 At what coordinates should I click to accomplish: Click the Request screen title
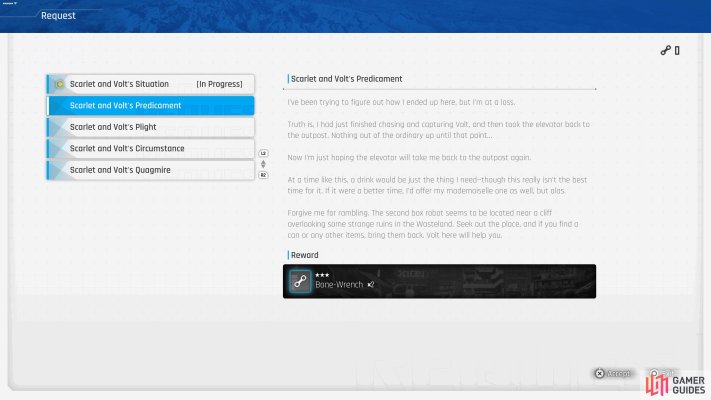58,15
